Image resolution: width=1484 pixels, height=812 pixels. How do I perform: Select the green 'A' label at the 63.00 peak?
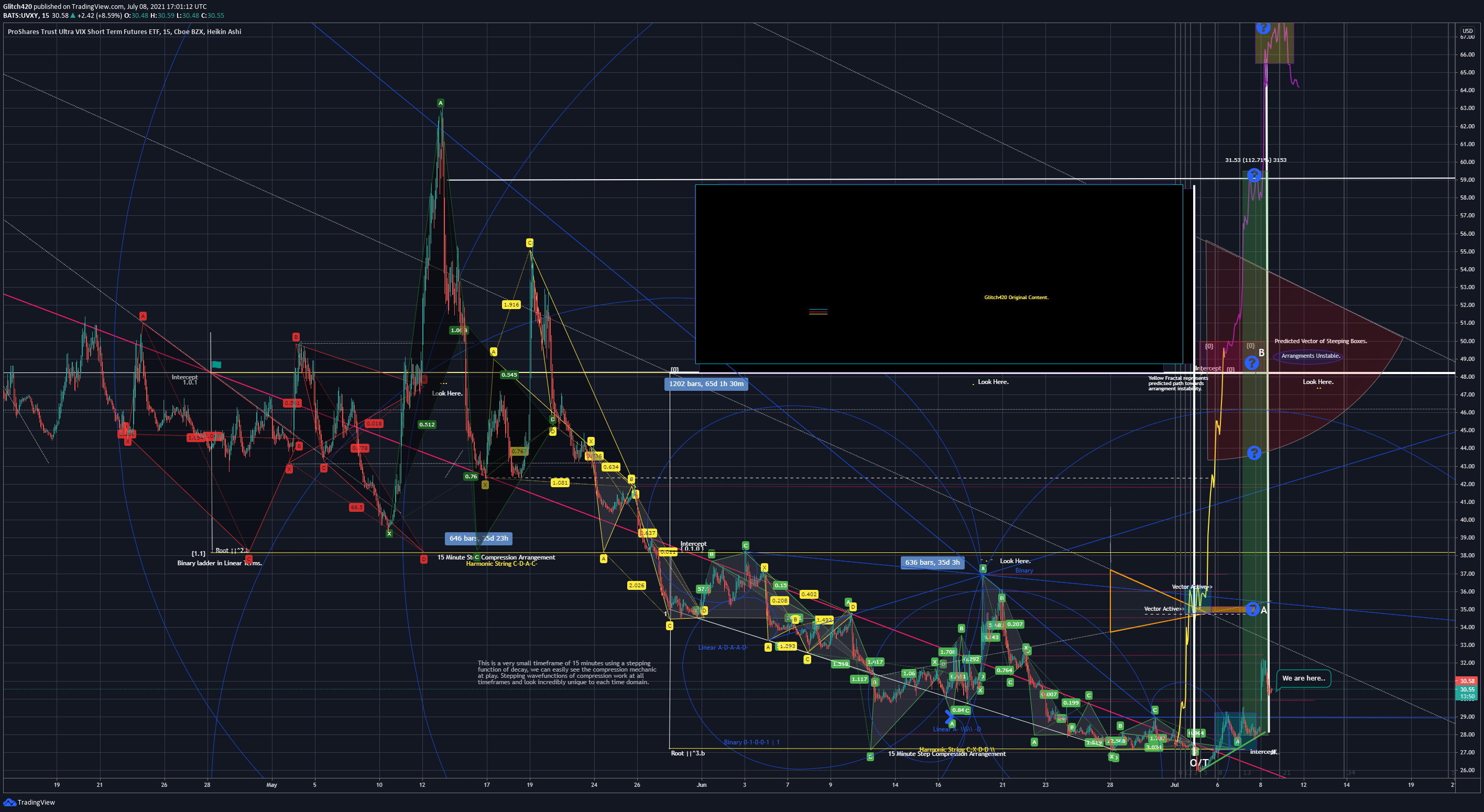440,103
